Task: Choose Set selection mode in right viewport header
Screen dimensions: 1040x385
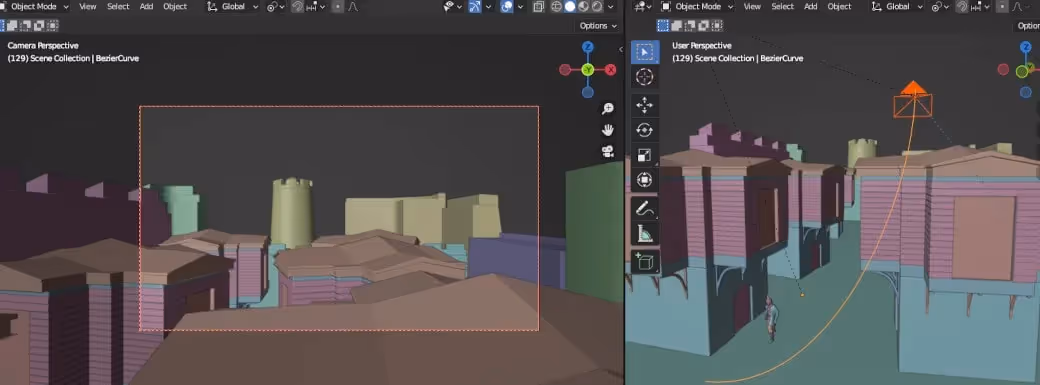Action: click(662, 26)
